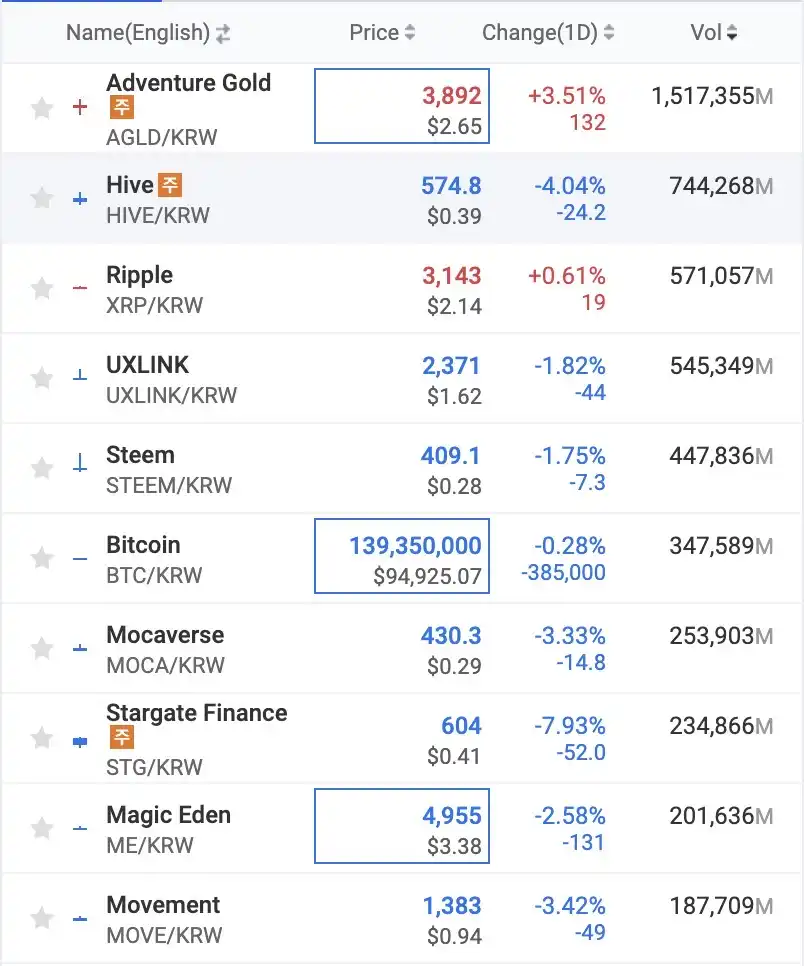Sort by Change(1D) column arrows
The image size is (804, 966).
(609, 33)
